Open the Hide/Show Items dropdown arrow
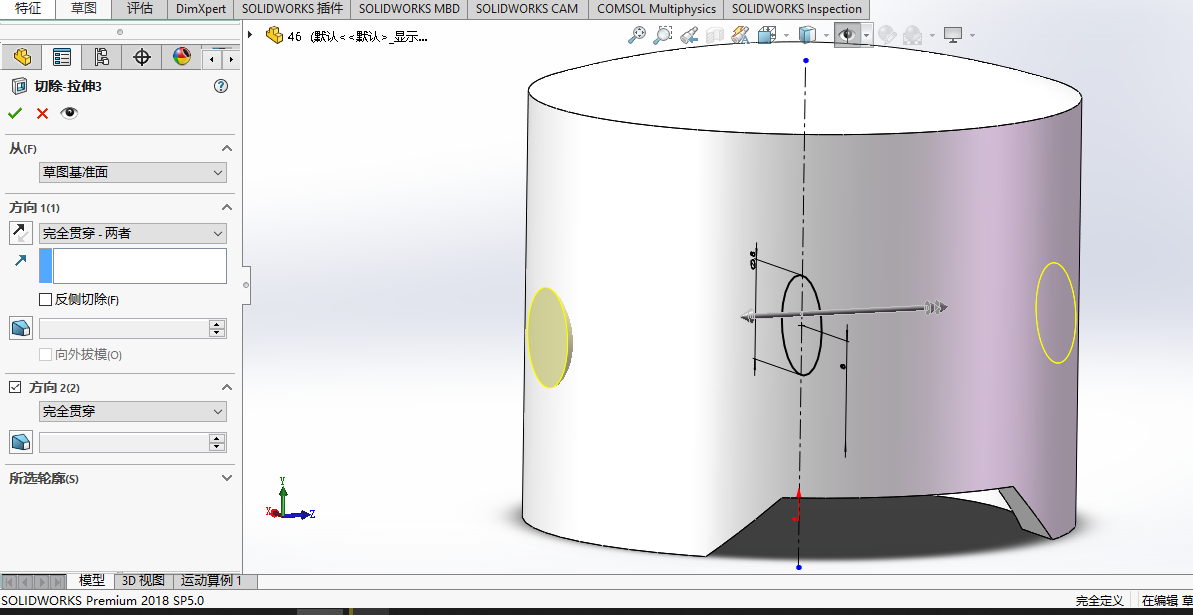Viewport: 1193px width, 615px height. click(867, 35)
